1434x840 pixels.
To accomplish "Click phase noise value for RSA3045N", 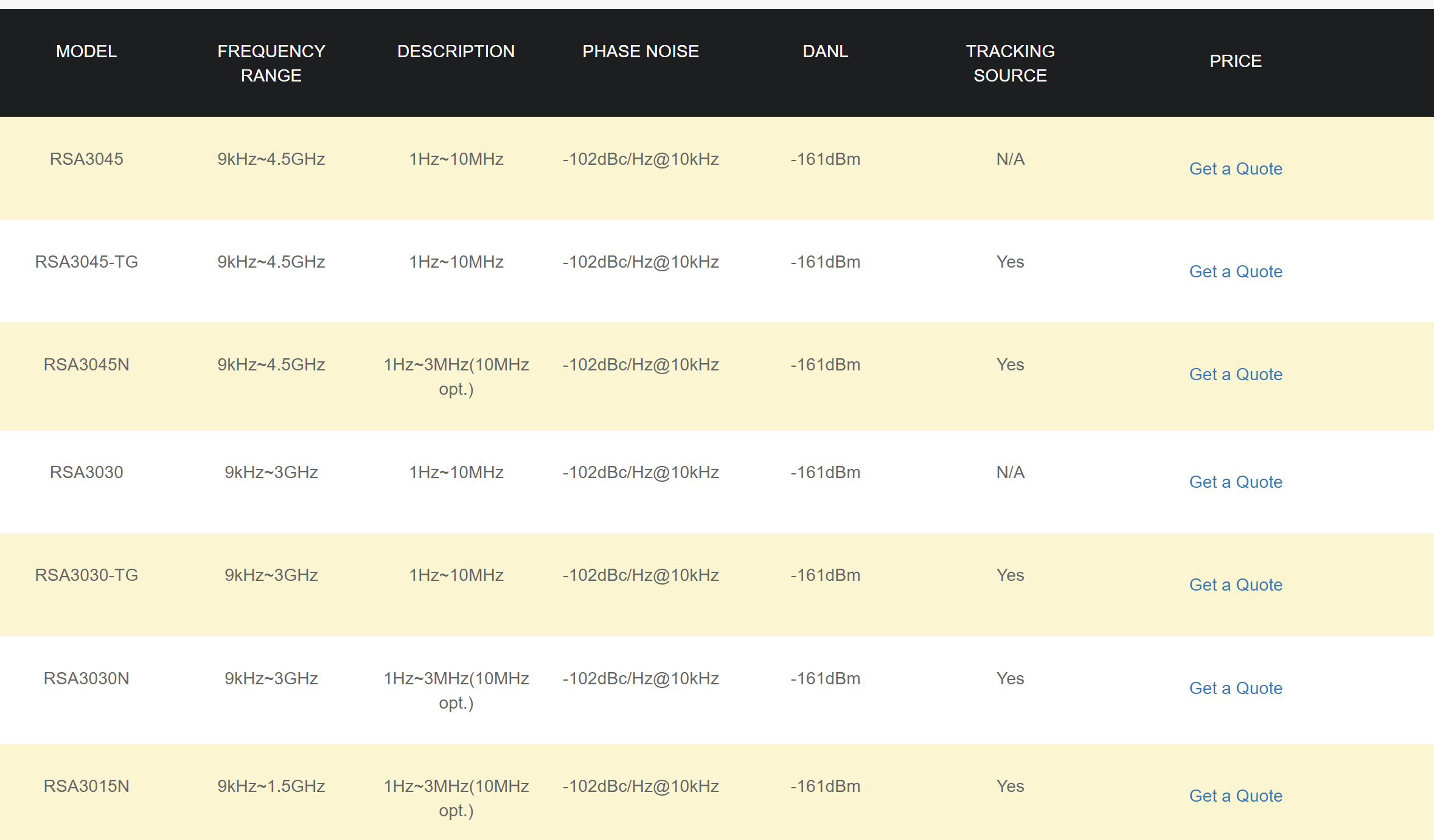I will [641, 364].
